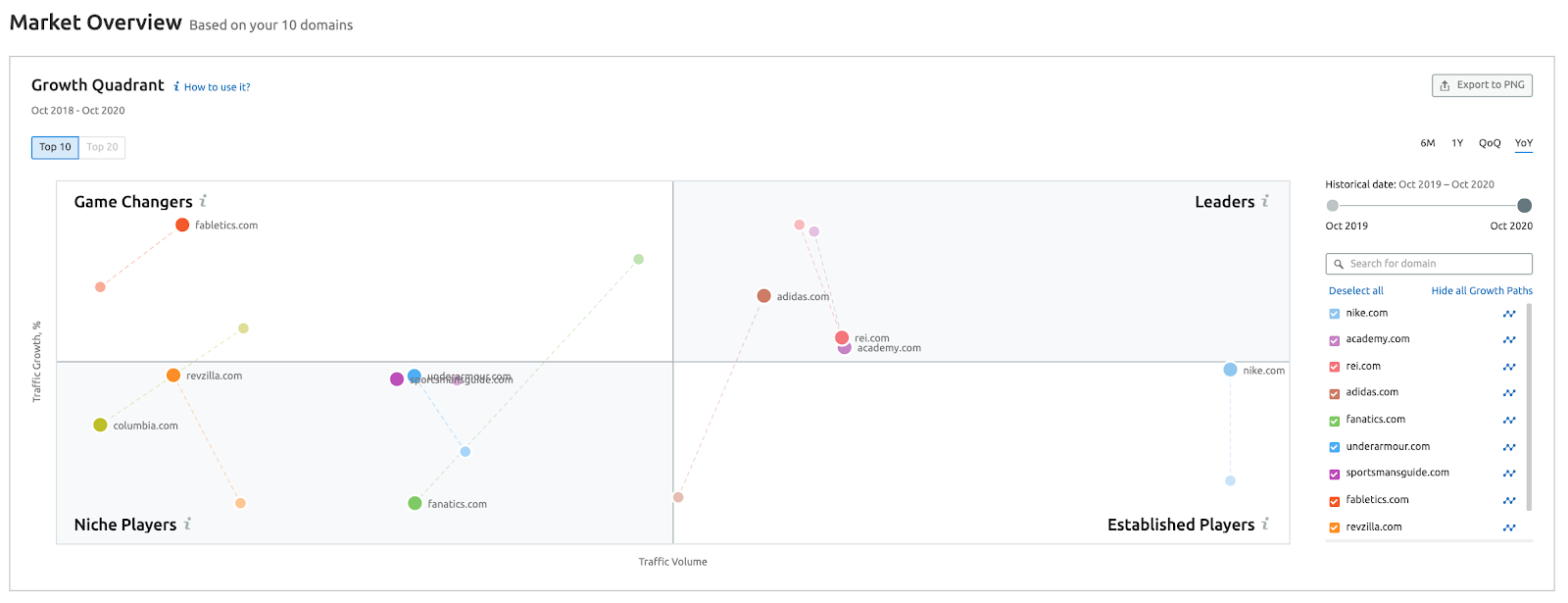Toggle growth path icon for fabletics.com

click(x=1509, y=501)
